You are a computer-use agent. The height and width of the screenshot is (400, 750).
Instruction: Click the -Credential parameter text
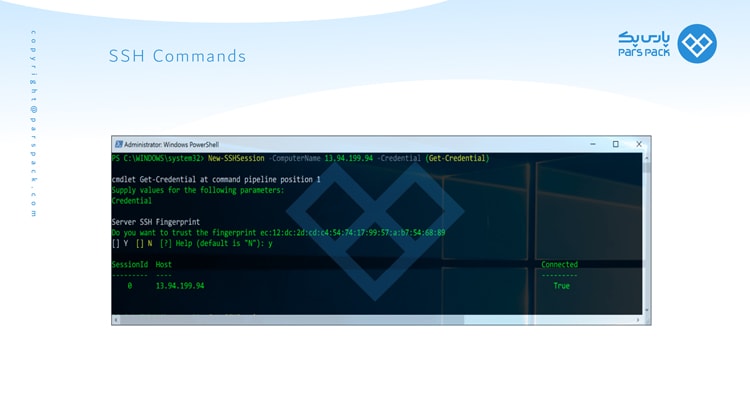point(398,158)
